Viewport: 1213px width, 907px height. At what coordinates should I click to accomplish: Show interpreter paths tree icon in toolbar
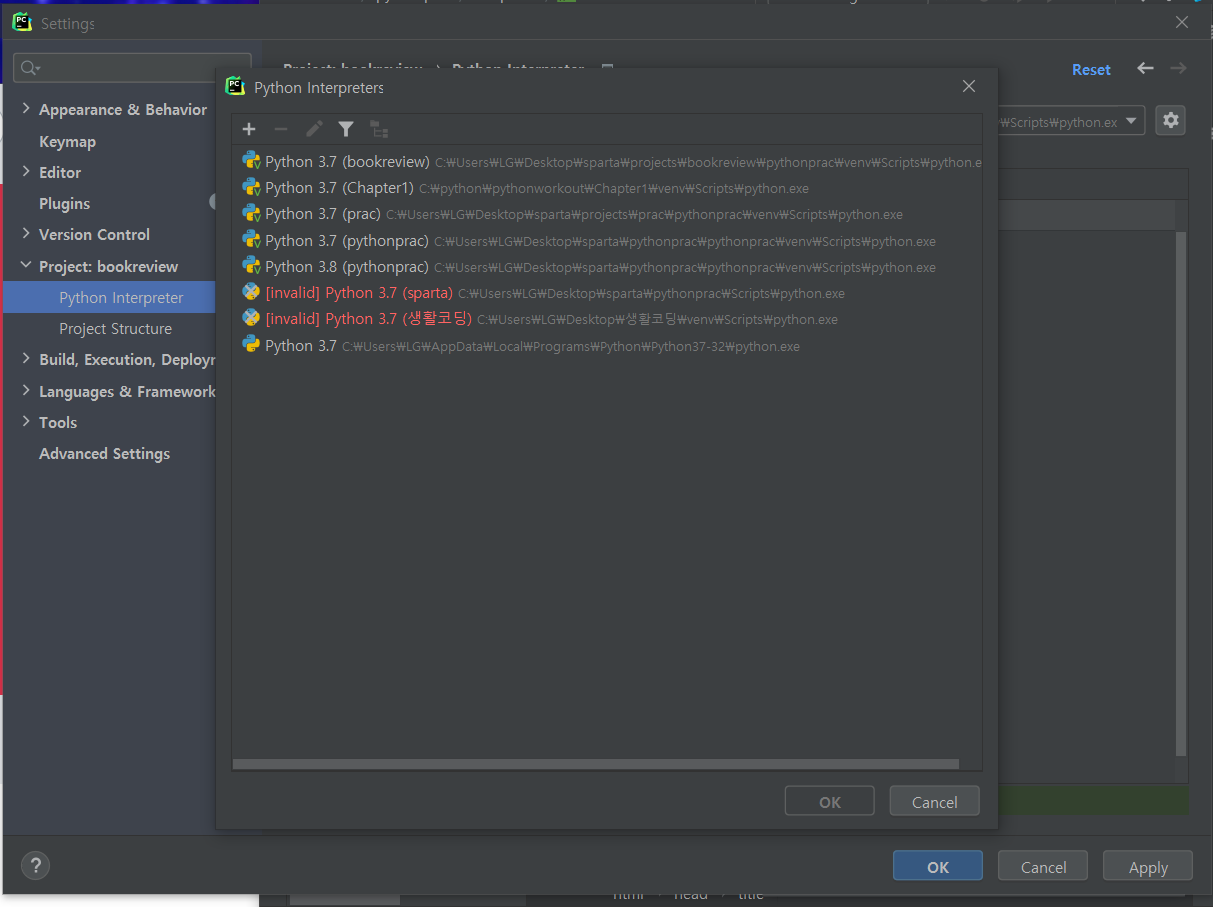coord(378,129)
